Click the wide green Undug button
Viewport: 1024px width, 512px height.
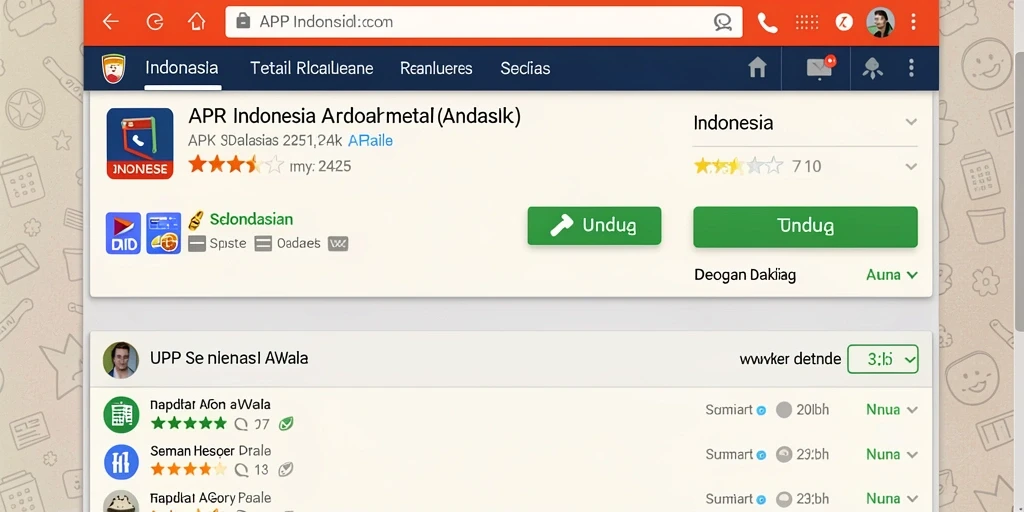click(805, 227)
